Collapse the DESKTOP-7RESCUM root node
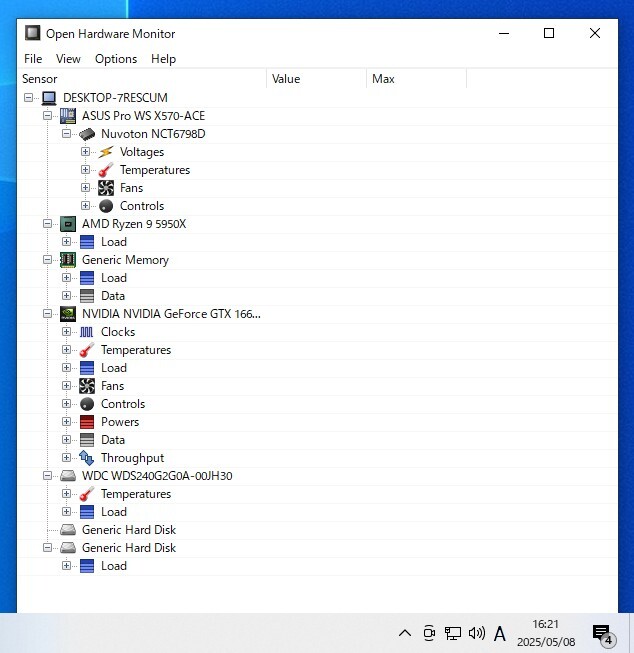The height and width of the screenshot is (653, 634). click(28, 98)
